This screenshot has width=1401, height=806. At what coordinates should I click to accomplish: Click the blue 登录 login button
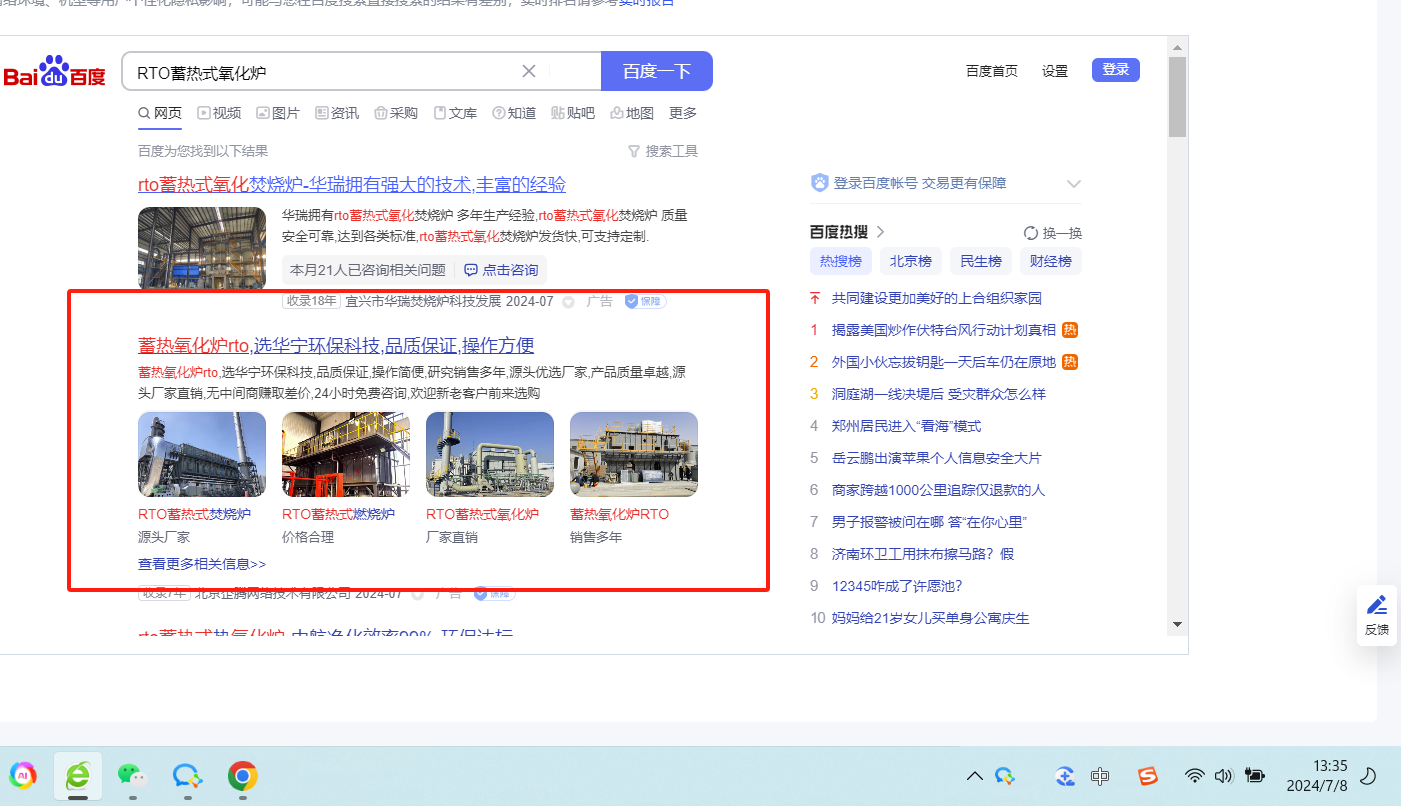tap(1115, 70)
